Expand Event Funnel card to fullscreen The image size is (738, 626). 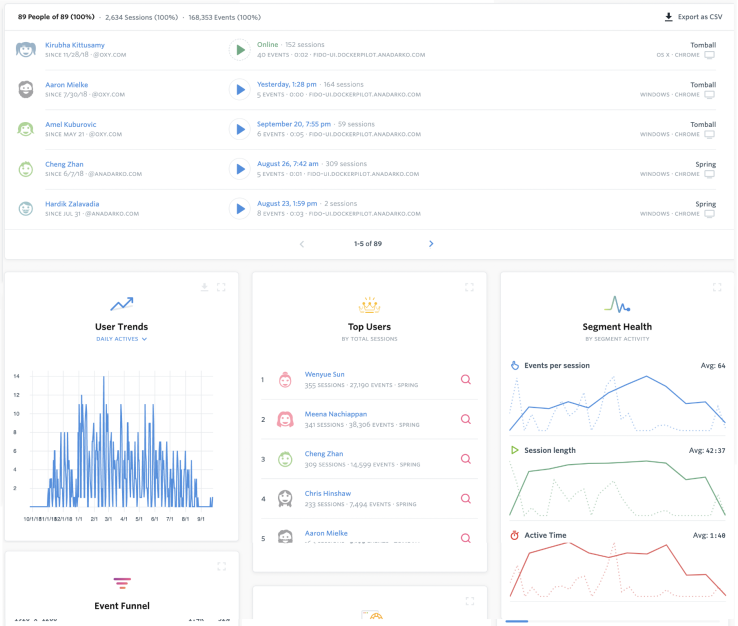(222, 566)
